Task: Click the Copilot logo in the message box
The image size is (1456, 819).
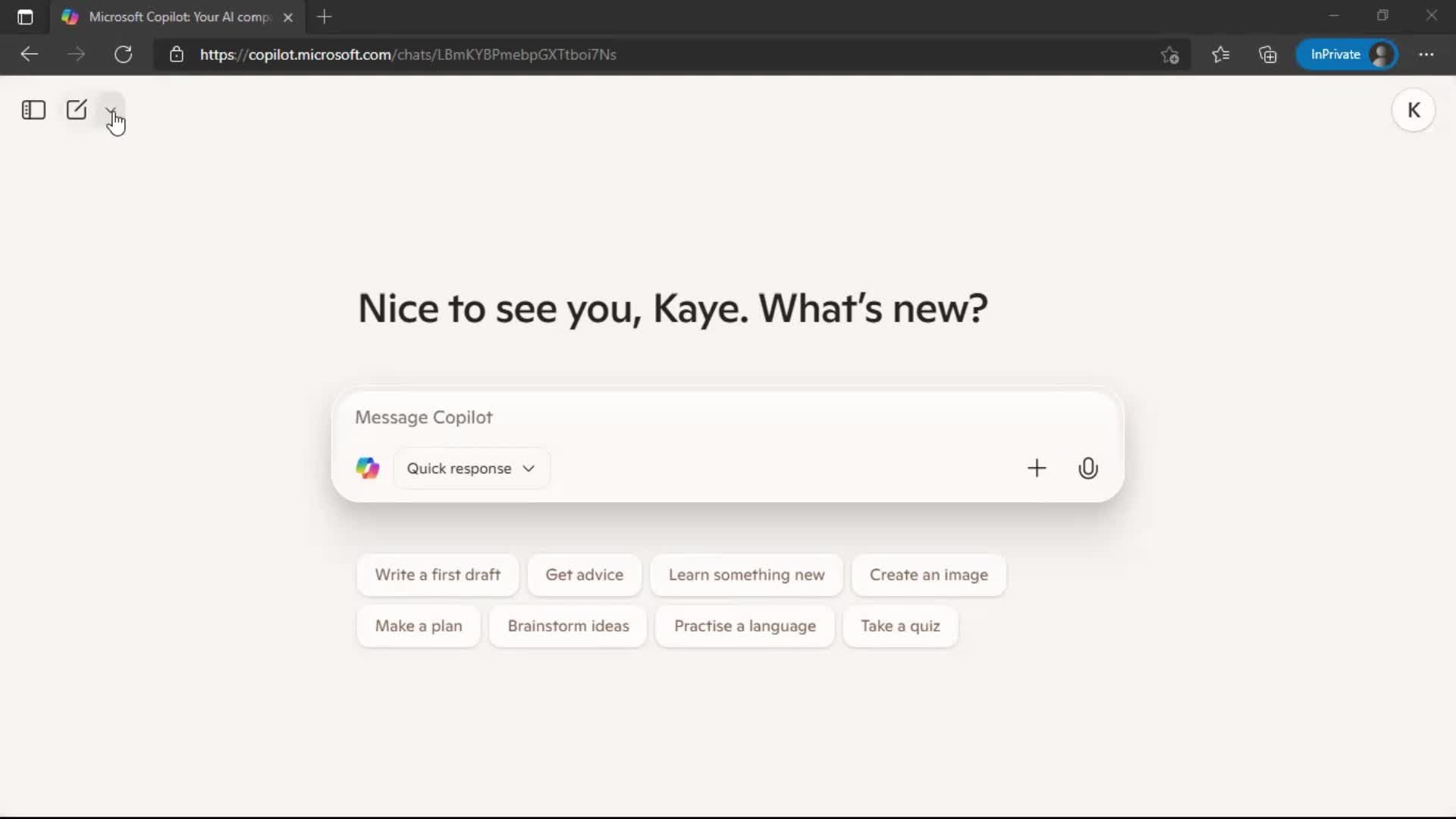Action: coord(367,468)
